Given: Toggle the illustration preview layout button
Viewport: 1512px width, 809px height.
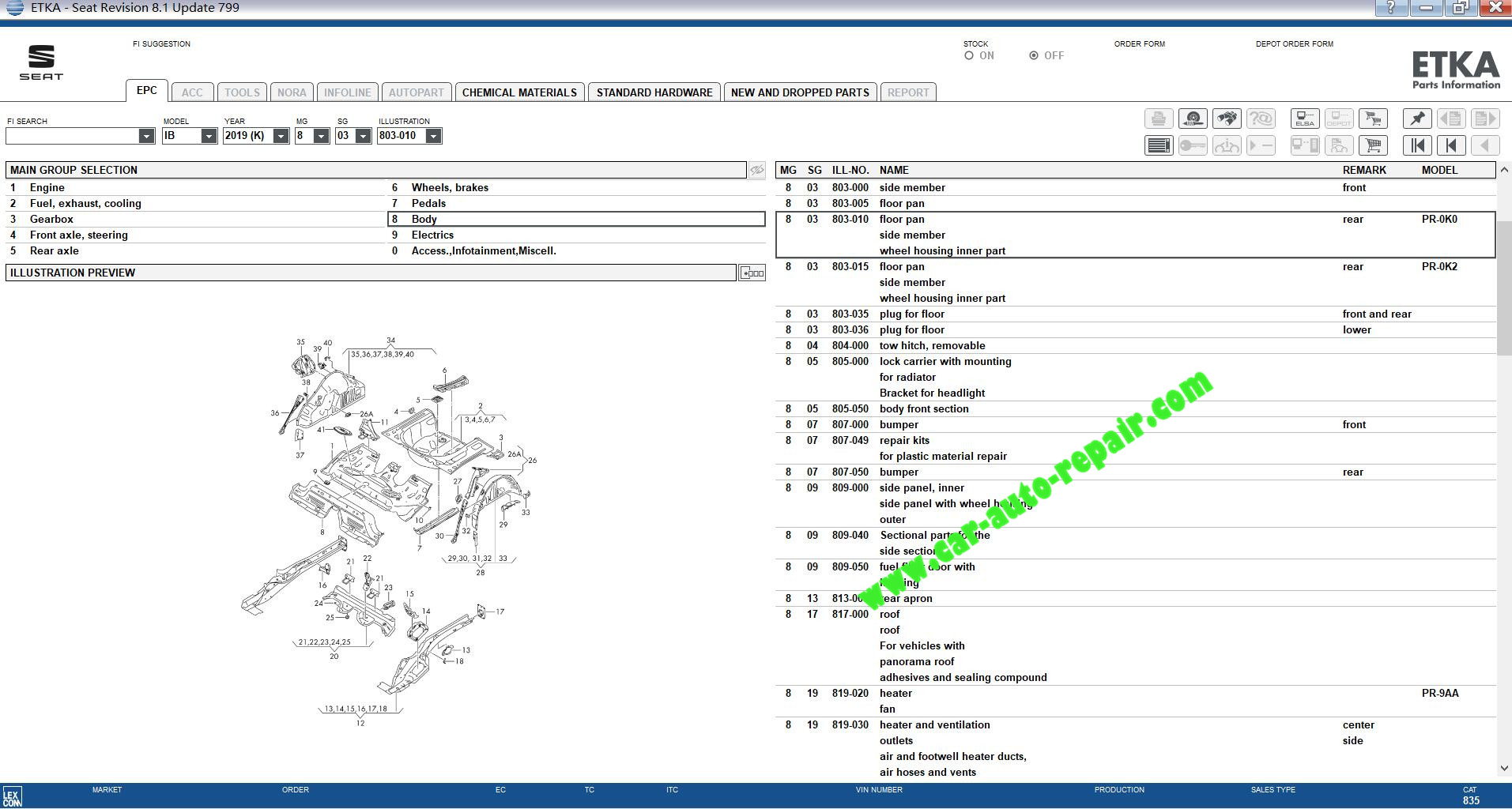Looking at the screenshot, I should (x=752, y=273).
